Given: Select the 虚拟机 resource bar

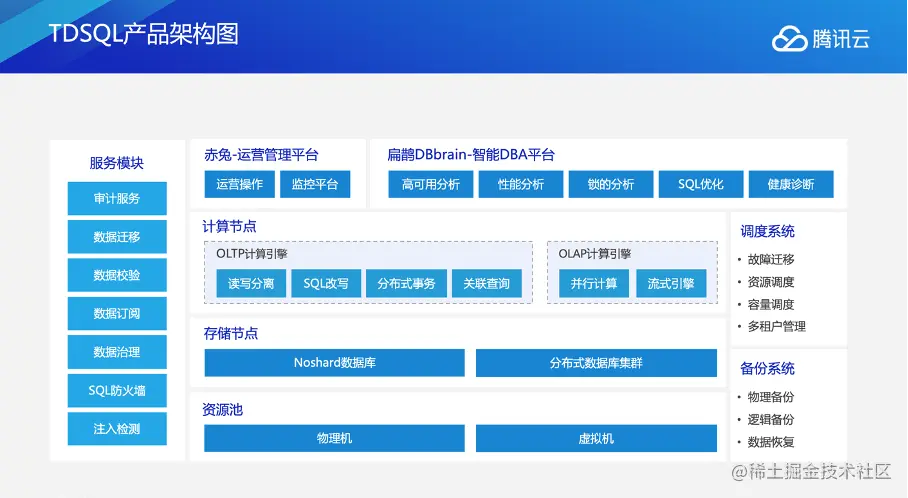Looking at the screenshot, I should (x=596, y=438).
